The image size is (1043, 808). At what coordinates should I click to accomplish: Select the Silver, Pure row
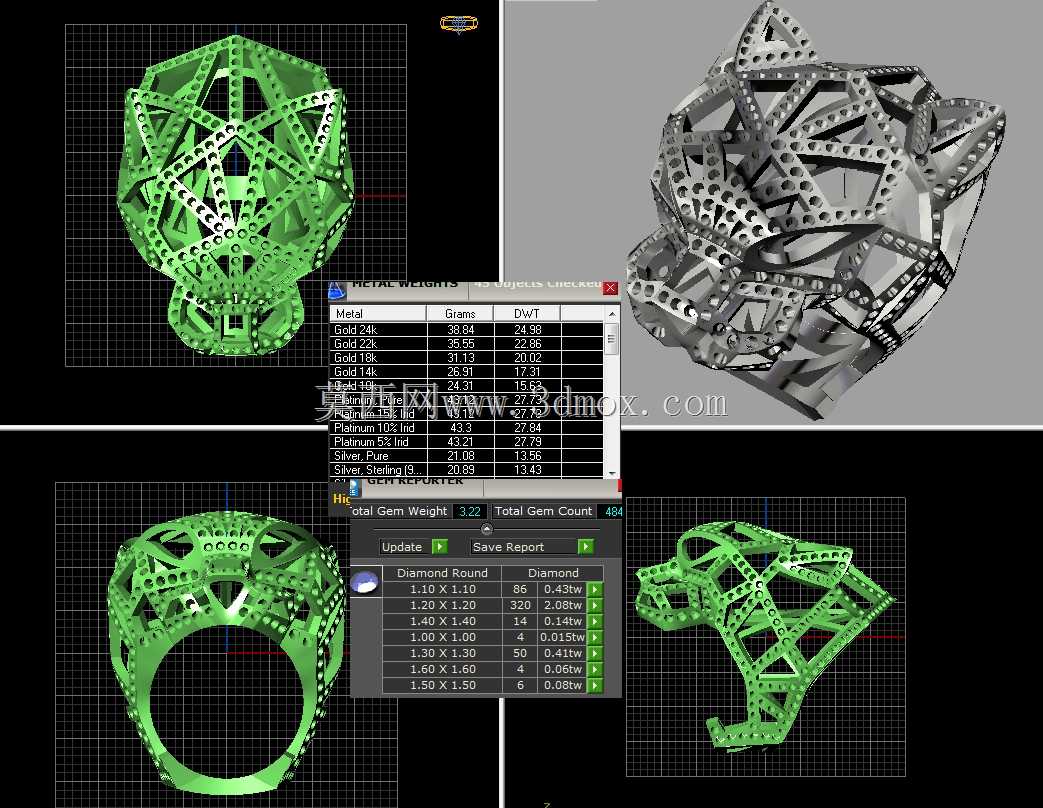pos(466,456)
